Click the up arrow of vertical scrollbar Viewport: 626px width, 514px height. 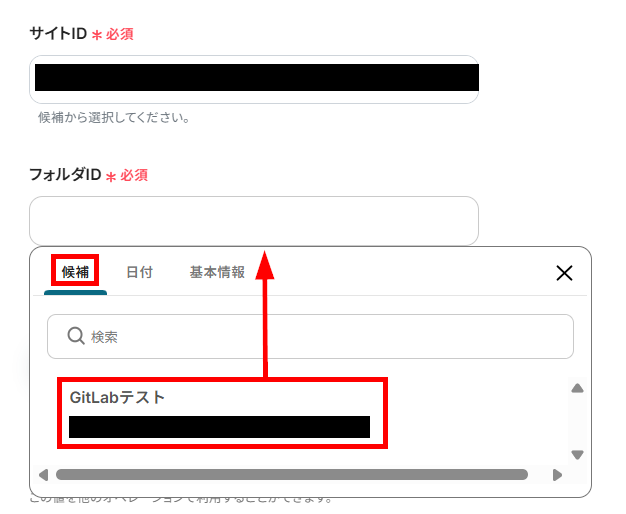coord(577,388)
